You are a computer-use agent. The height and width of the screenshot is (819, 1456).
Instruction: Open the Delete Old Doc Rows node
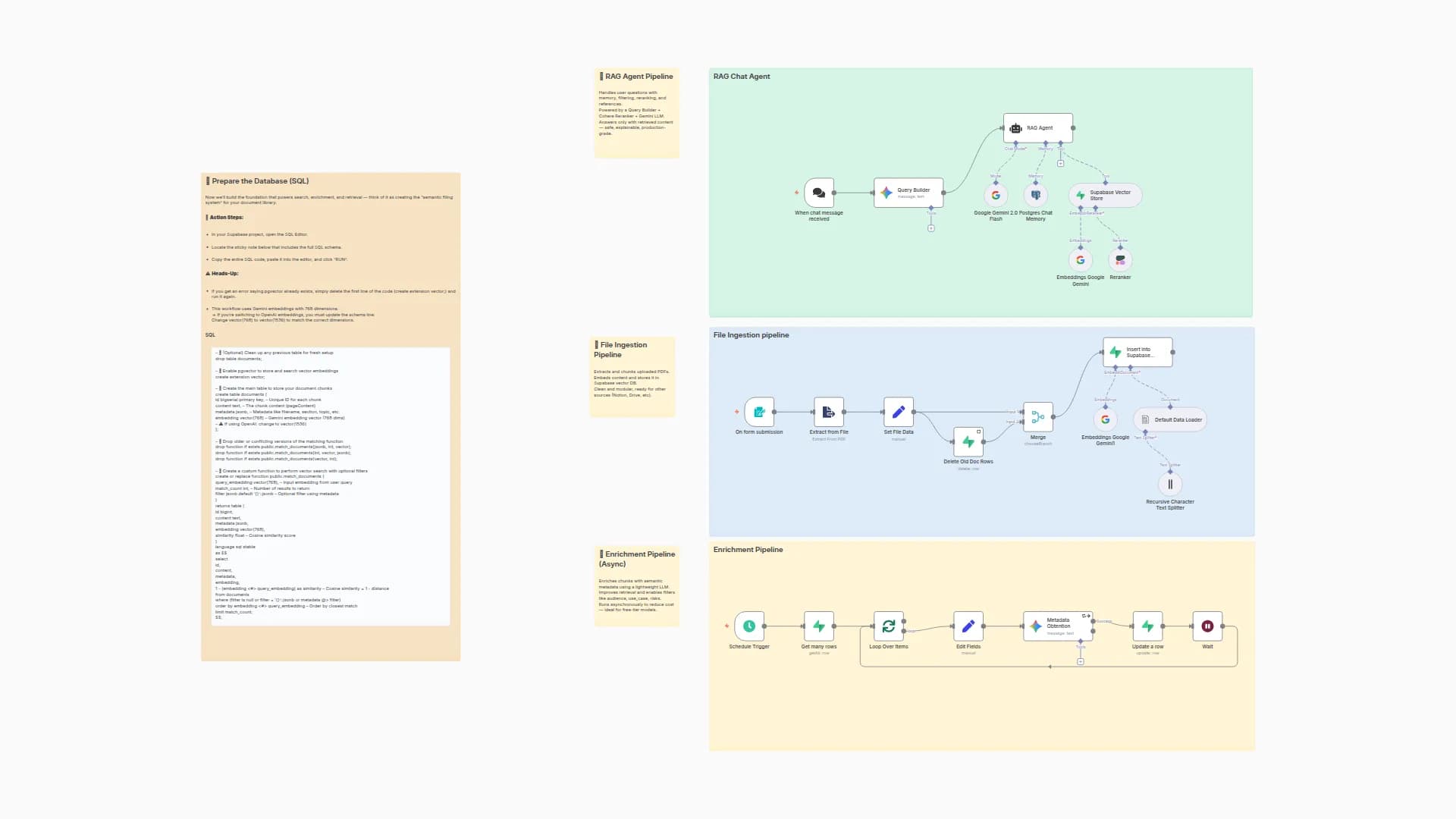coord(968,441)
